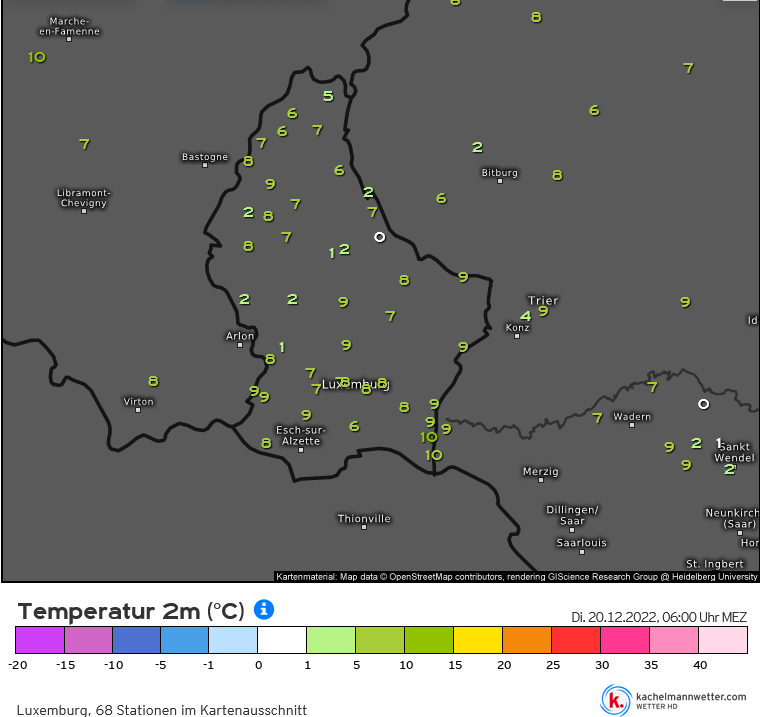Click the 10 station value near Marche-en-Famenne
Image resolution: width=760 pixels, height=717 pixels.
tap(37, 58)
